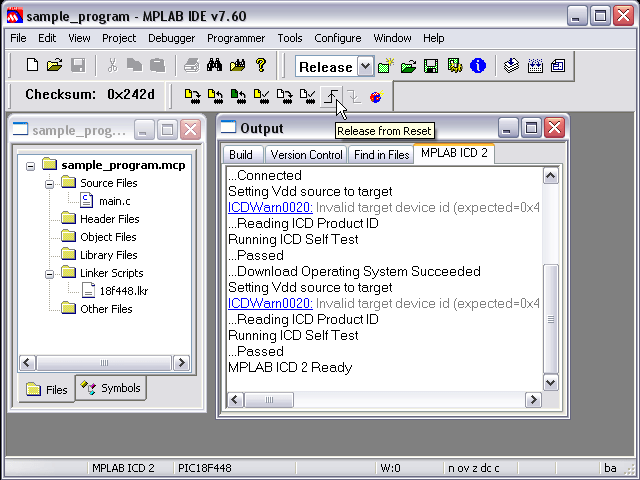Select 18f448.lkr linker script file
Screen dimensions: 640x480
pyautogui.click(x=123, y=291)
